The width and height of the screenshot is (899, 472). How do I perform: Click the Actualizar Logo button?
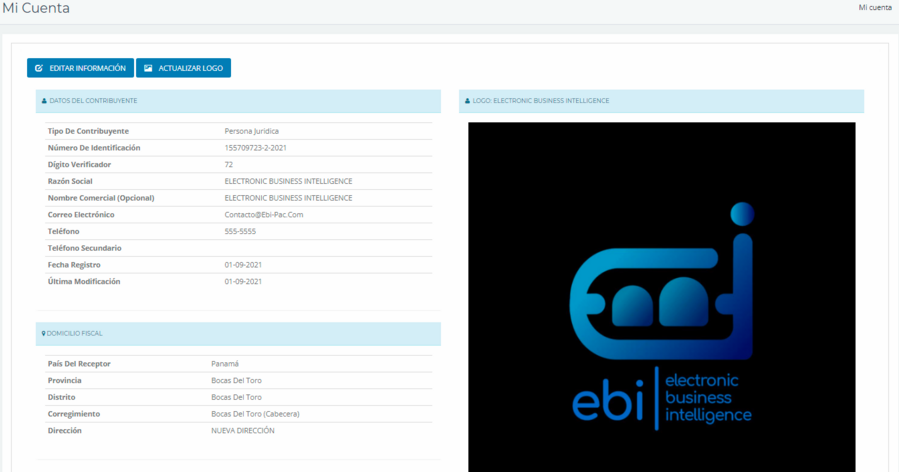[x=183, y=68]
